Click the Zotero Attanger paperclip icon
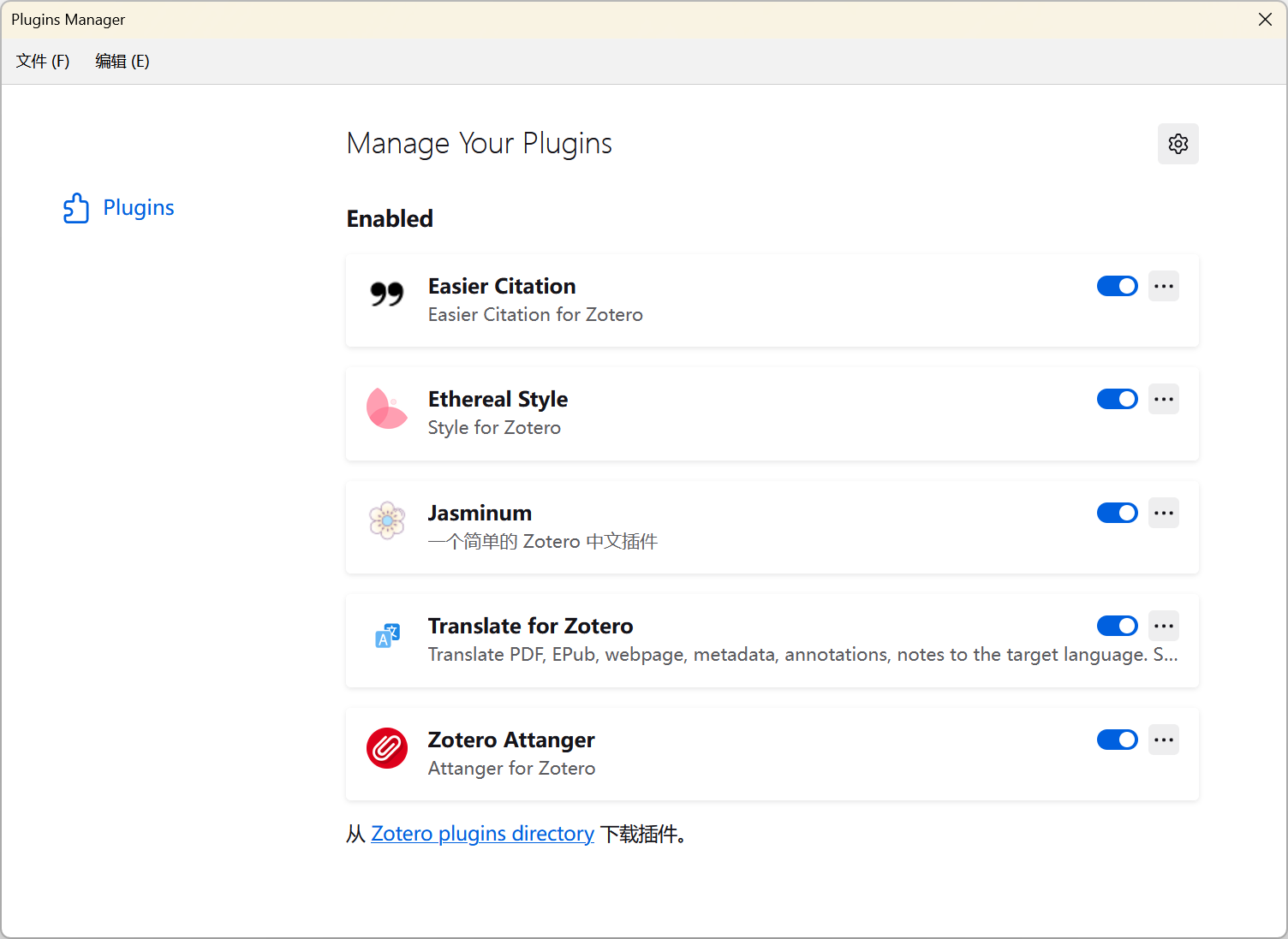The image size is (1288, 939). [x=386, y=748]
